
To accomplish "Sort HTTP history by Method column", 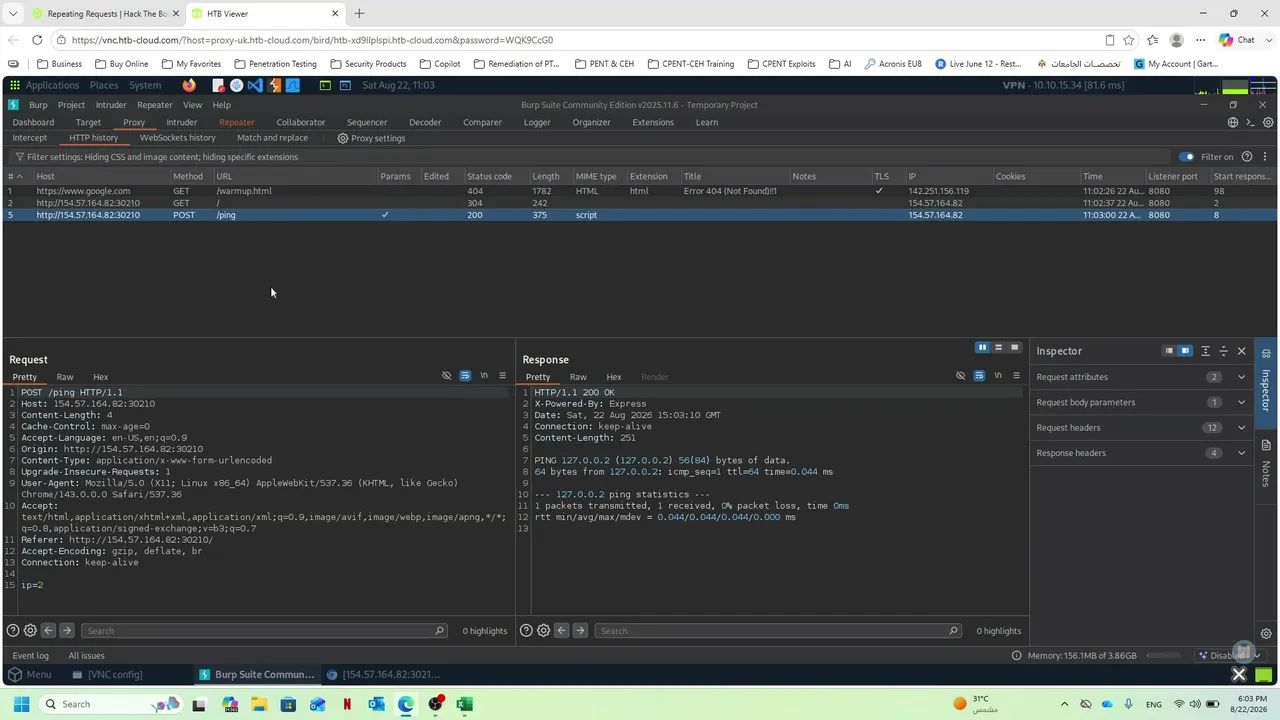I will pos(188,176).
